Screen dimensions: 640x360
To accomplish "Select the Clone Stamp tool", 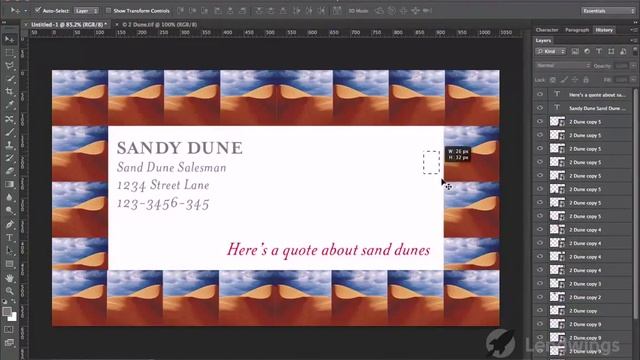I will (x=9, y=145).
